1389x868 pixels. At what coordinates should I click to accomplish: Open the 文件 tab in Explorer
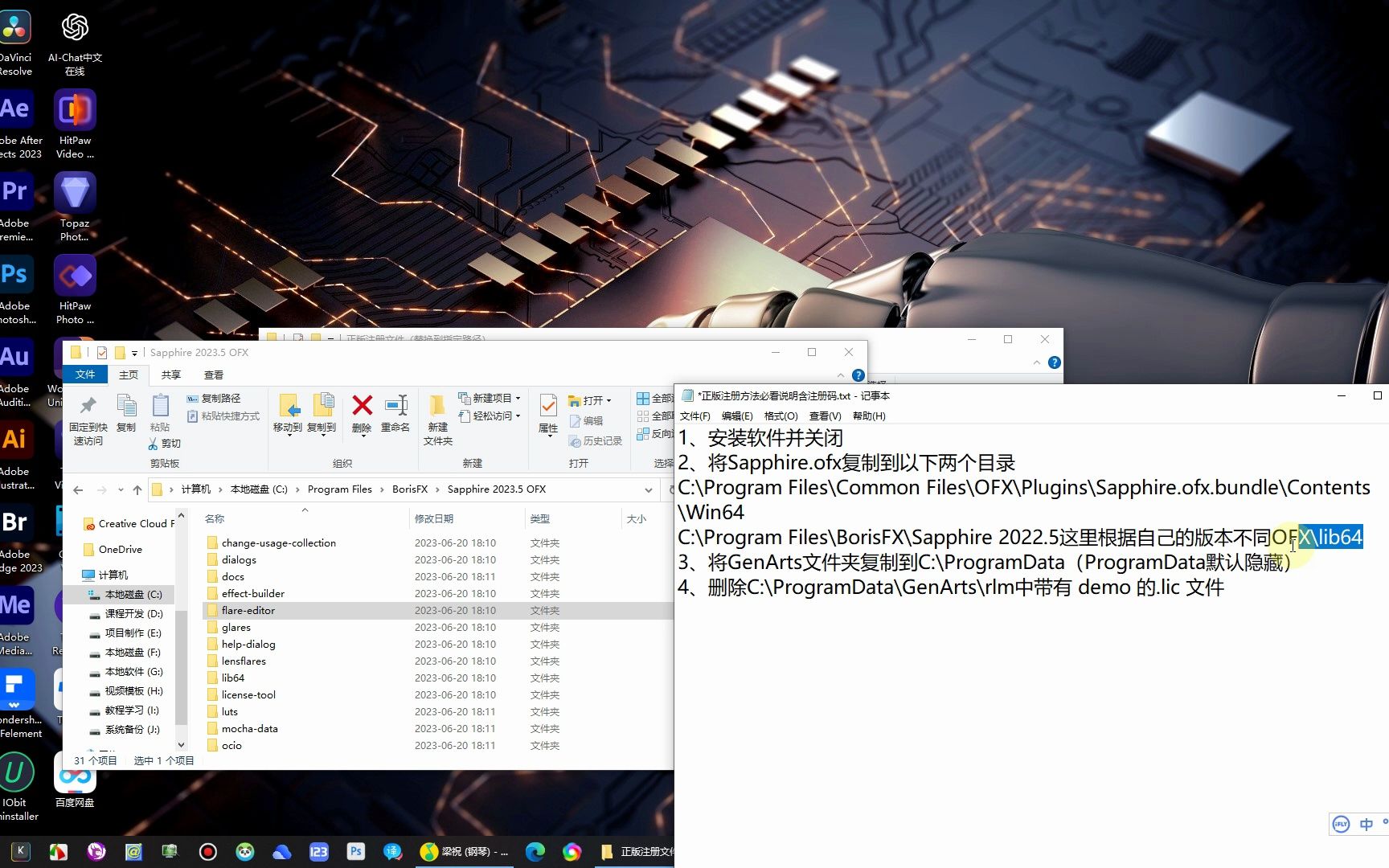coord(85,375)
